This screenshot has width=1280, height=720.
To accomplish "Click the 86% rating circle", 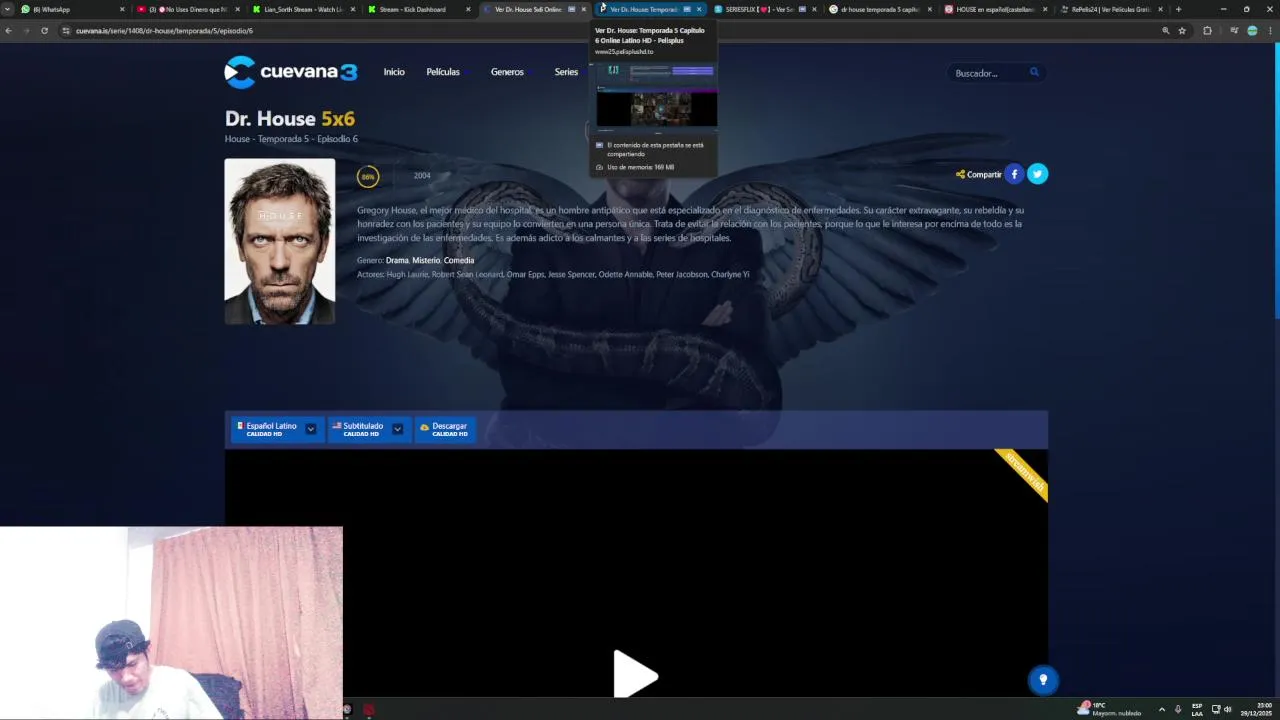I will coord(368,177).
